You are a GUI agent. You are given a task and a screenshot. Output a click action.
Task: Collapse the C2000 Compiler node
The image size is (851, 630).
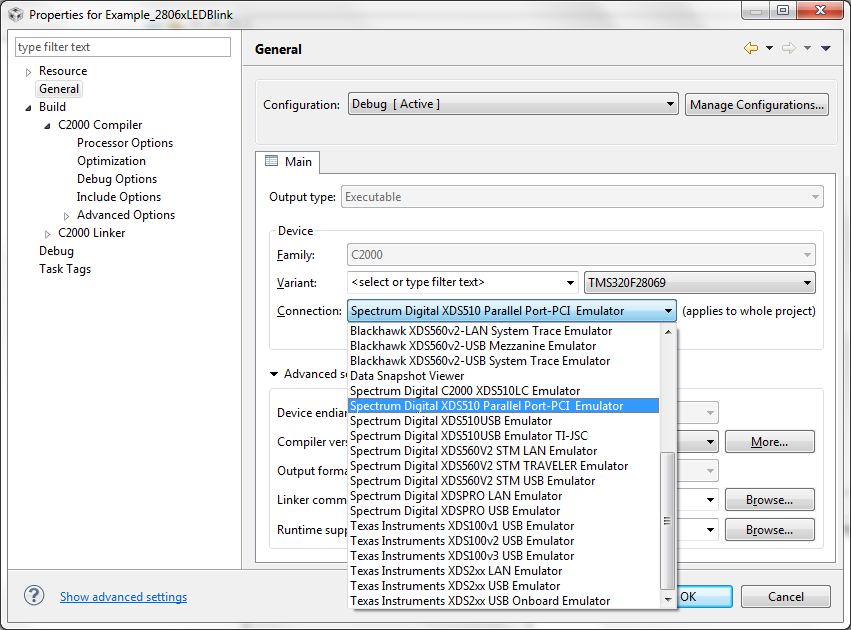point(47,126)
